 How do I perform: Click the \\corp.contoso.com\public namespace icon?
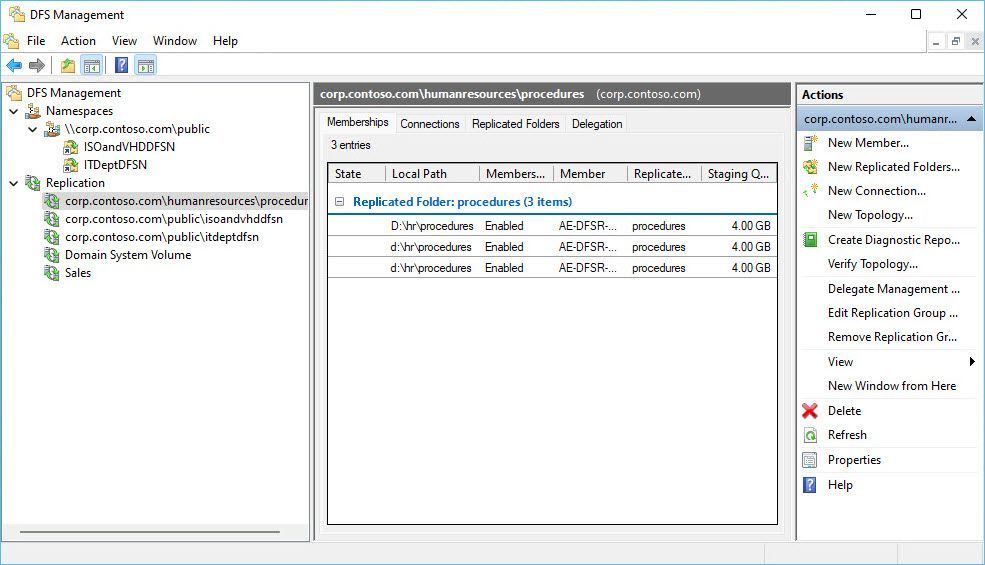click(52, 129)
